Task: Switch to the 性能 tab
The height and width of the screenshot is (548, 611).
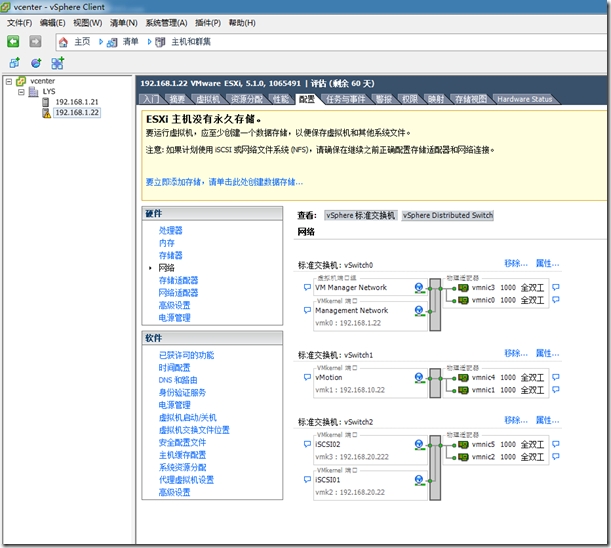Action: (x=281, y=99)
